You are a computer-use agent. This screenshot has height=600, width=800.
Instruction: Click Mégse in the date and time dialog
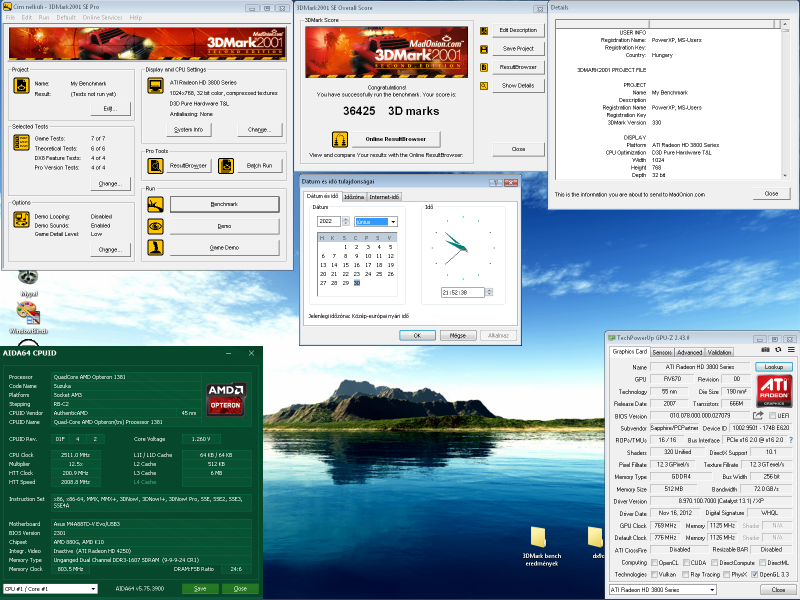coord(458,336)
